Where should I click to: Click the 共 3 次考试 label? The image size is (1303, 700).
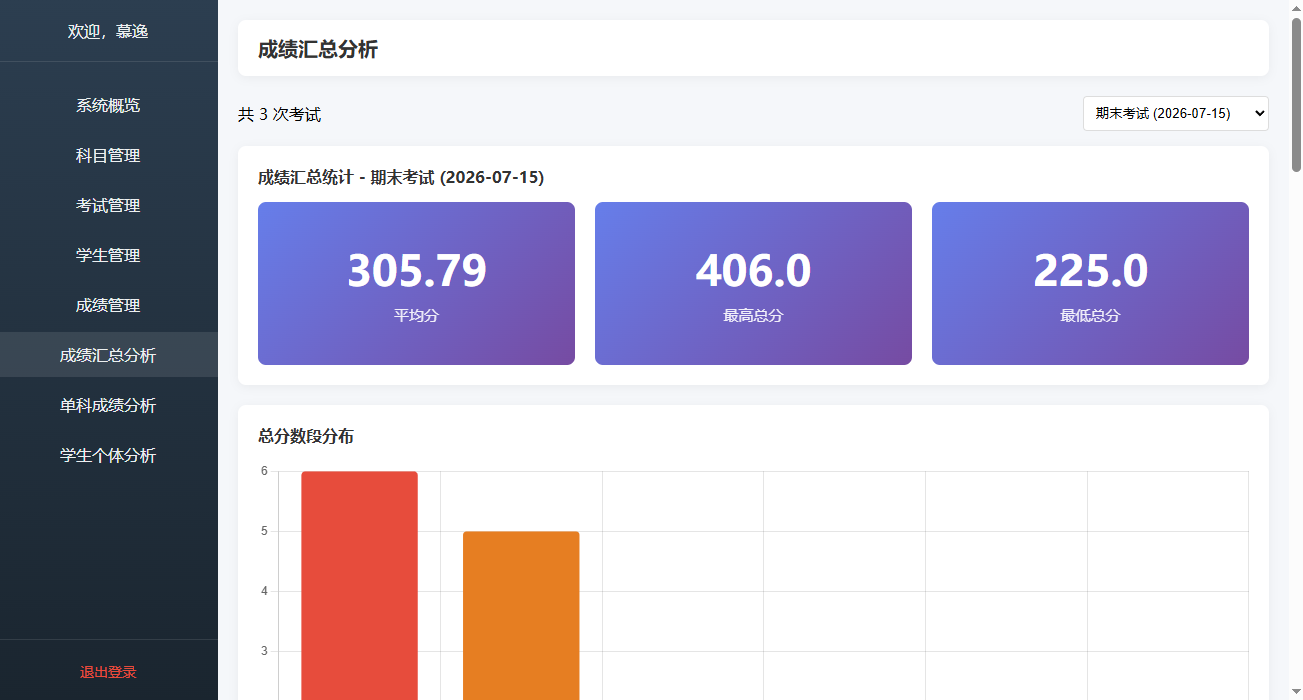click(x=280, y=115)
